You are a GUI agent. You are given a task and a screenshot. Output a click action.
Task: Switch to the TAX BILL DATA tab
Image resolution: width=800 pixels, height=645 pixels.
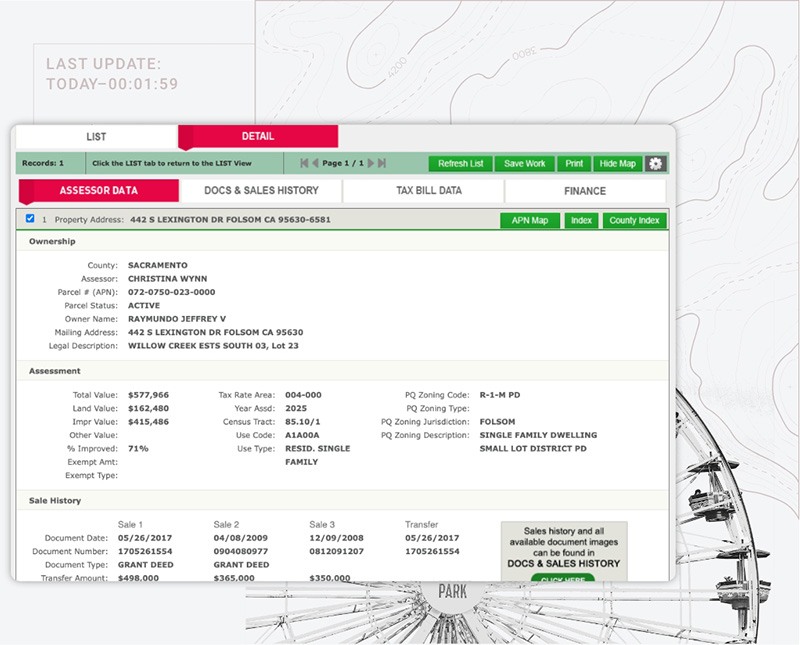click(429, 190)
